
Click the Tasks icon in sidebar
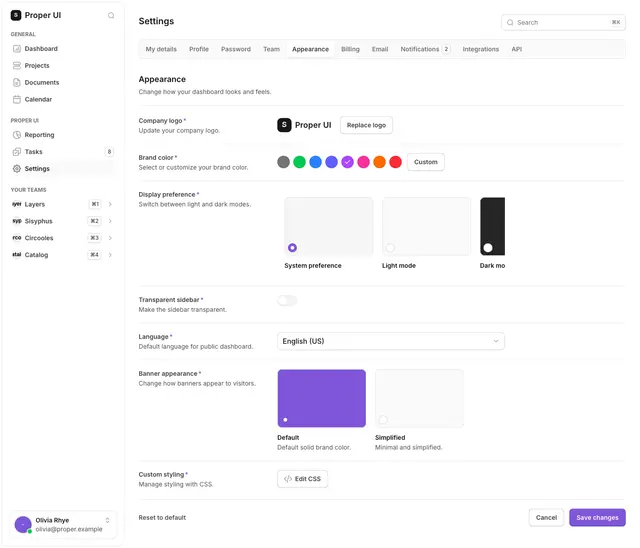click(x=17, y=152)
